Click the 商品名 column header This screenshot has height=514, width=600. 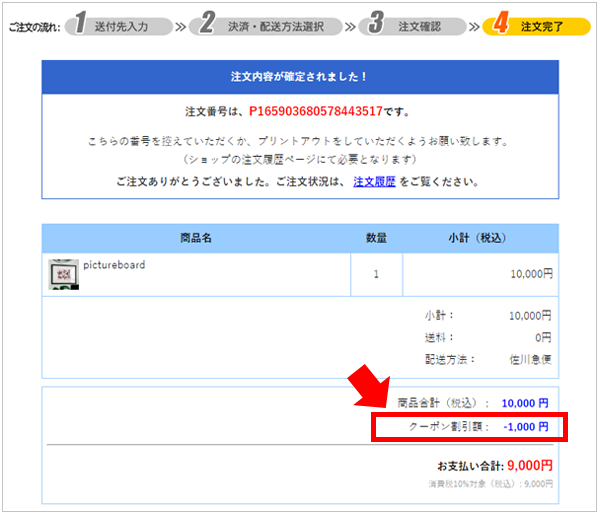click(196, 238)
